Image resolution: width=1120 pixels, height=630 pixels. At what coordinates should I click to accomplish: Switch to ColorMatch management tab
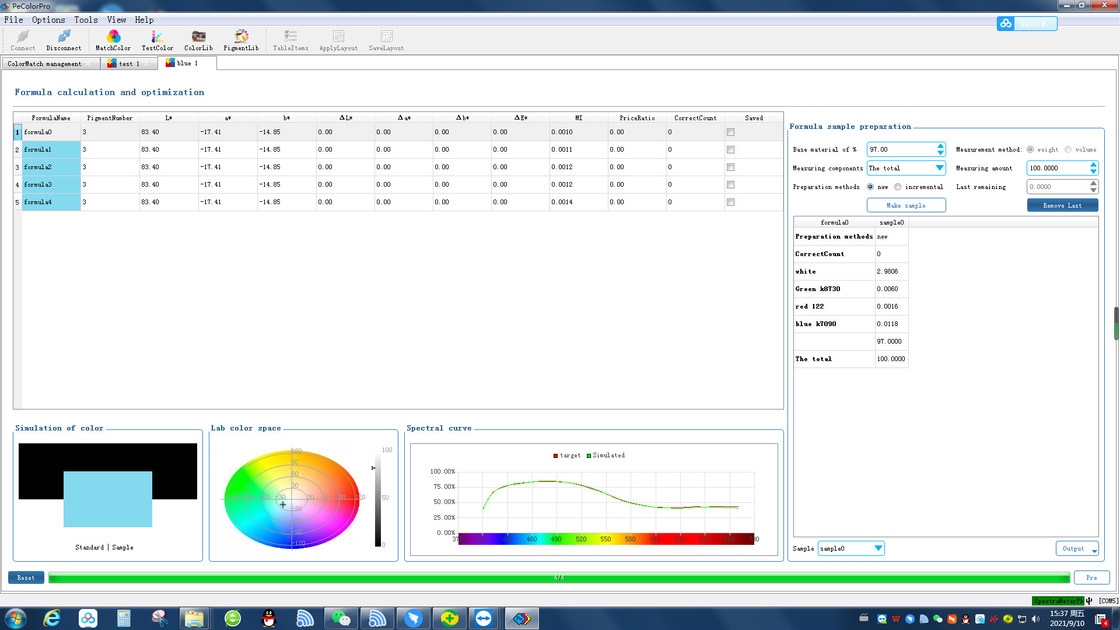click(x=50, y=64)
